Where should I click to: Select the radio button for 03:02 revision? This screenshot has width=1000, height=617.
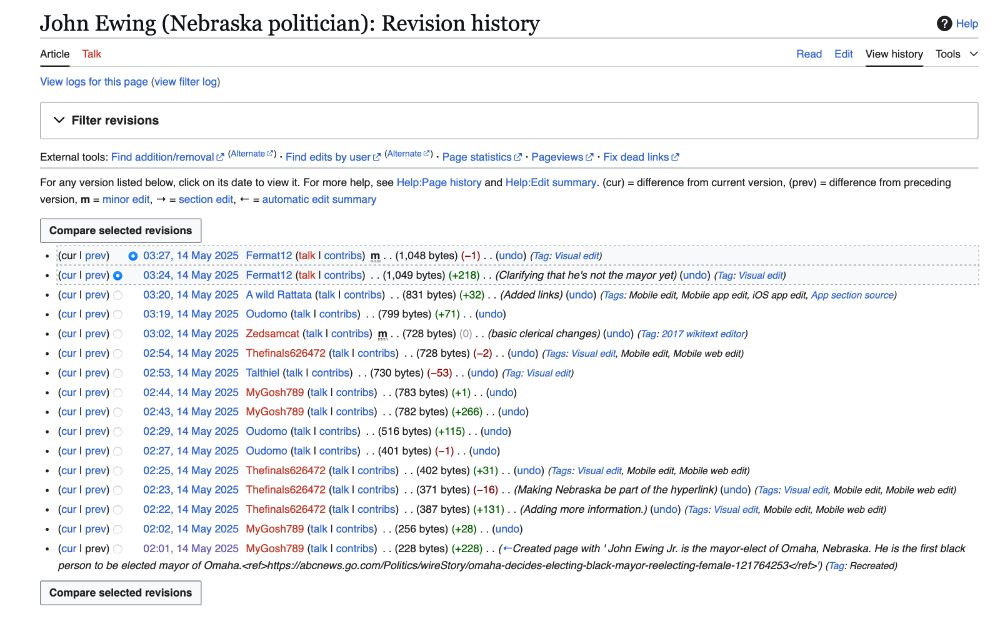click(118, 334)
